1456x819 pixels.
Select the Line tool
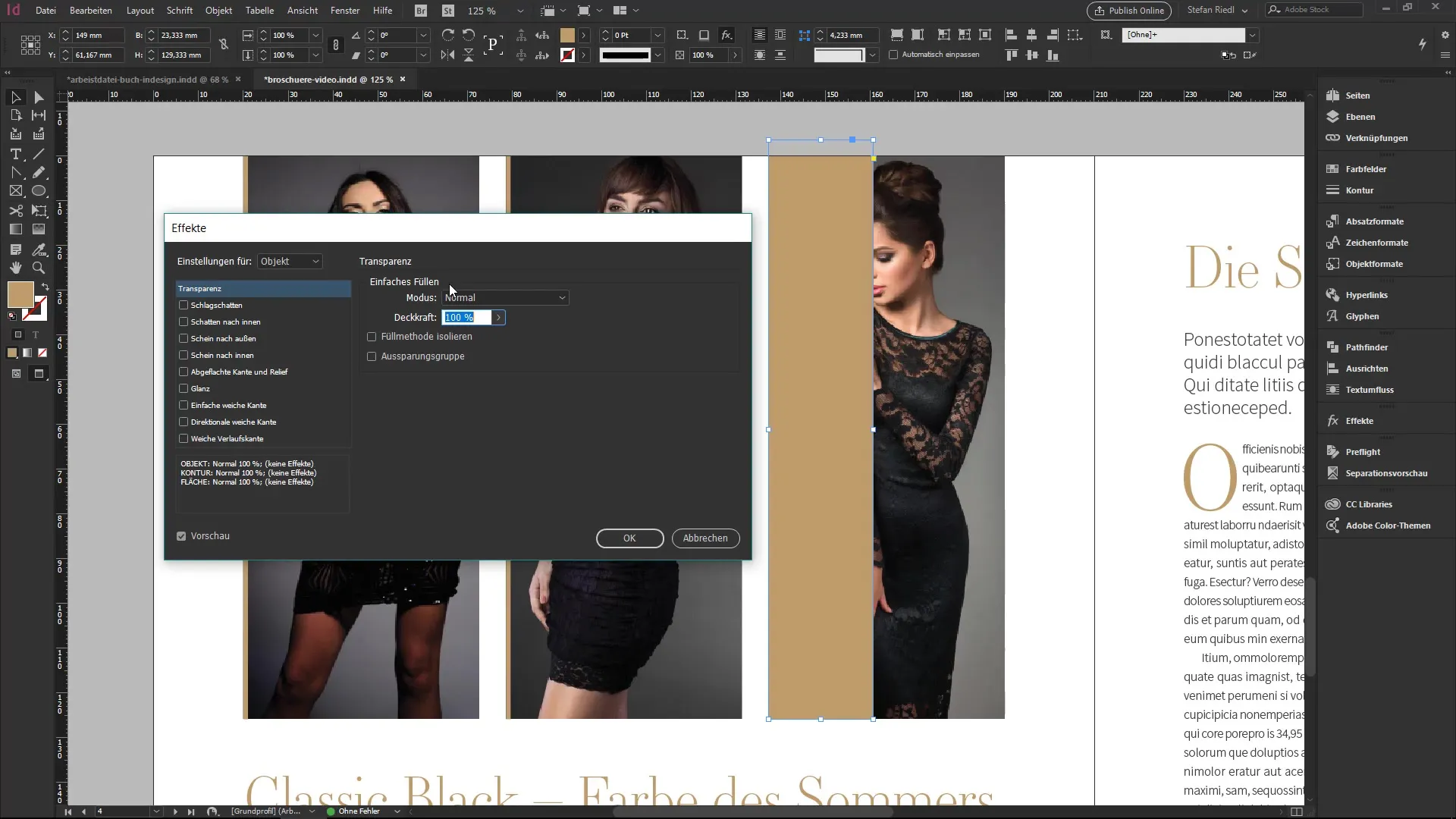click(39, 154)
